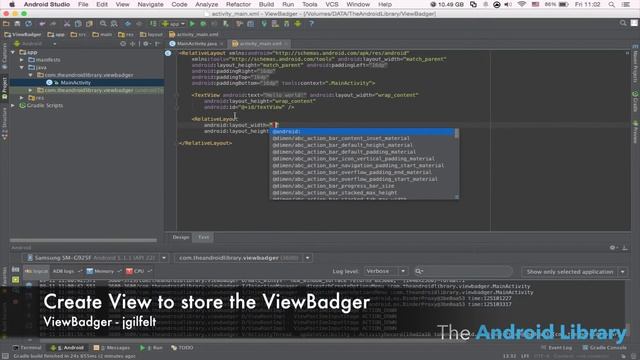
Task: Open the Android project view dropdown
Action: pyautogui.click(x=36, y=43)
